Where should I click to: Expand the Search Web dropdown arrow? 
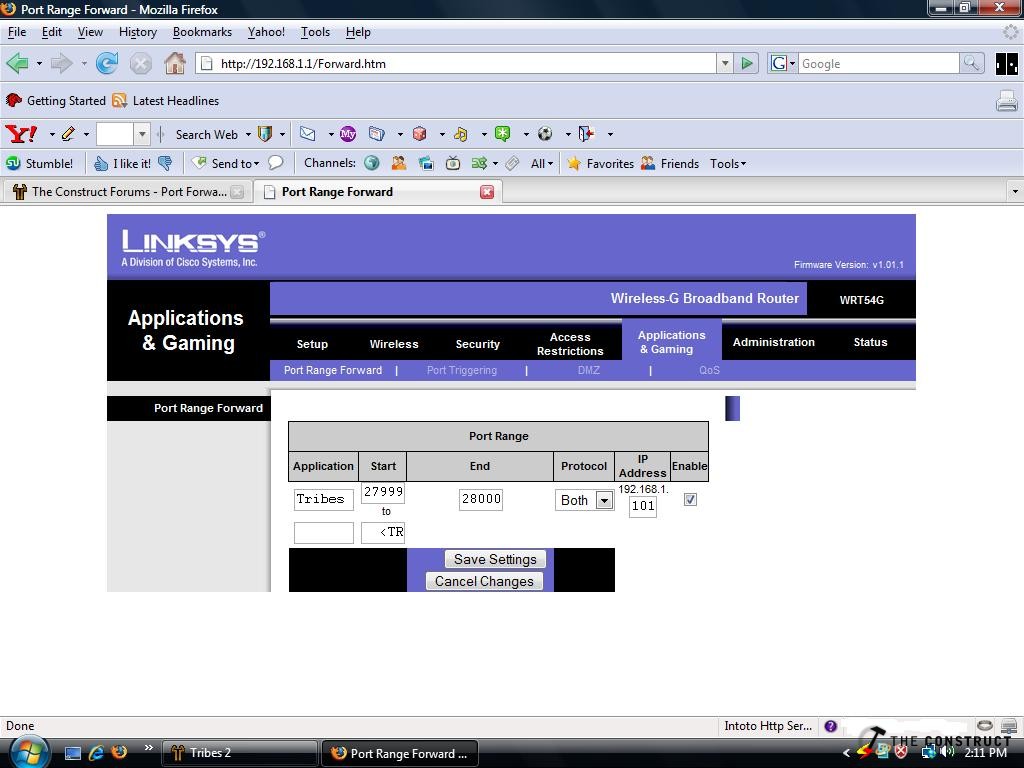[248, 135]
